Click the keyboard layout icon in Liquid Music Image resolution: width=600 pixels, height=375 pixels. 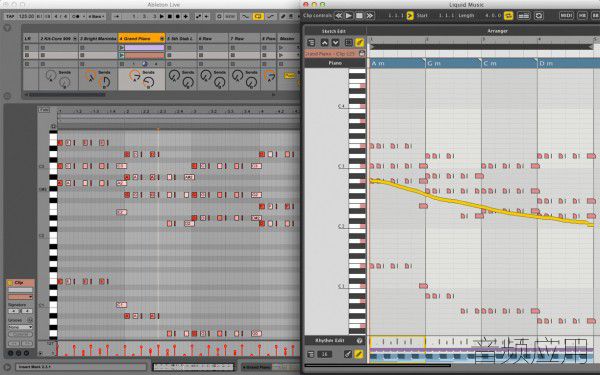pos(523,16)
